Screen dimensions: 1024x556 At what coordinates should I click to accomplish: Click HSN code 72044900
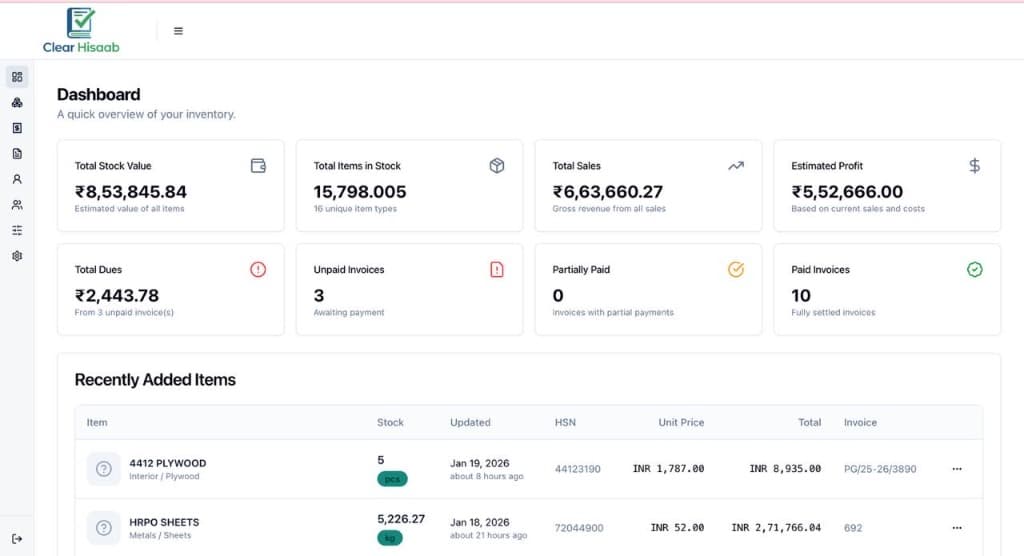click(579, 528)
